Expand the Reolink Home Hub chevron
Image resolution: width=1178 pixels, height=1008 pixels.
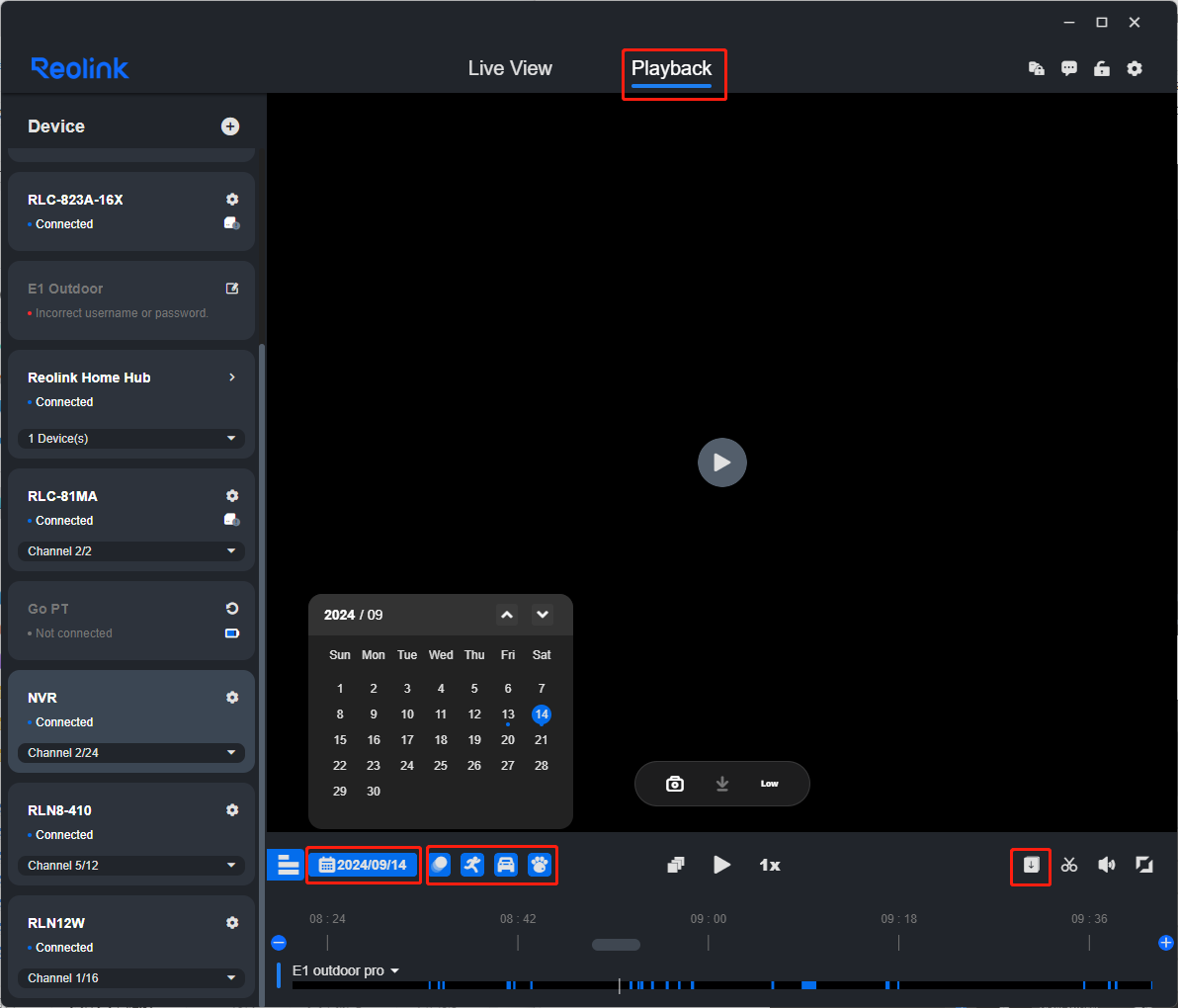coord(232,378)
